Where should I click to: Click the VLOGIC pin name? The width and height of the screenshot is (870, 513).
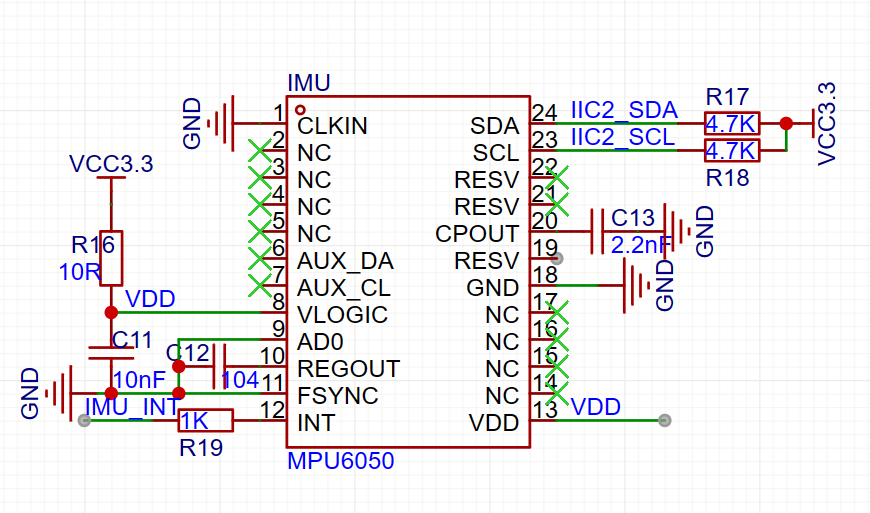click(x=342, y=315)
